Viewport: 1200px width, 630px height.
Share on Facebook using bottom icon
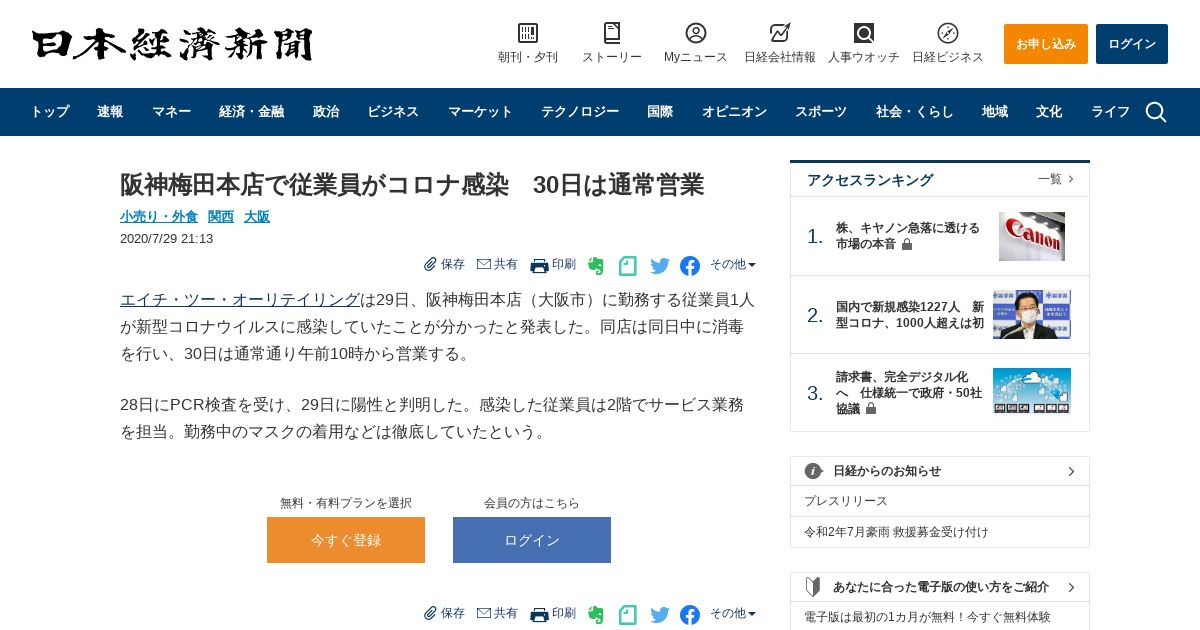pos(690,615)
